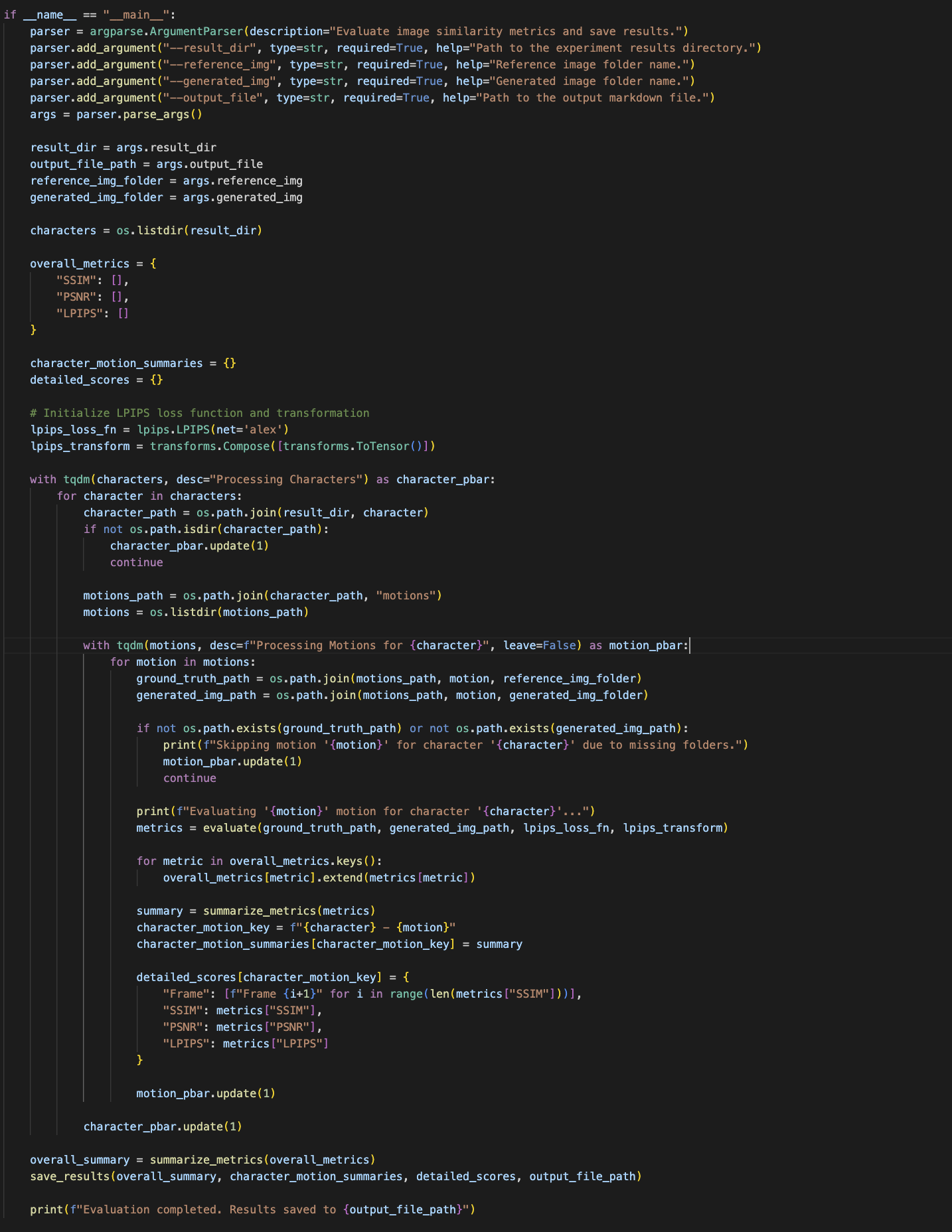952x1232 pixels.
Task: Click the `for character in characters:` line
Action: pos(149,496)
